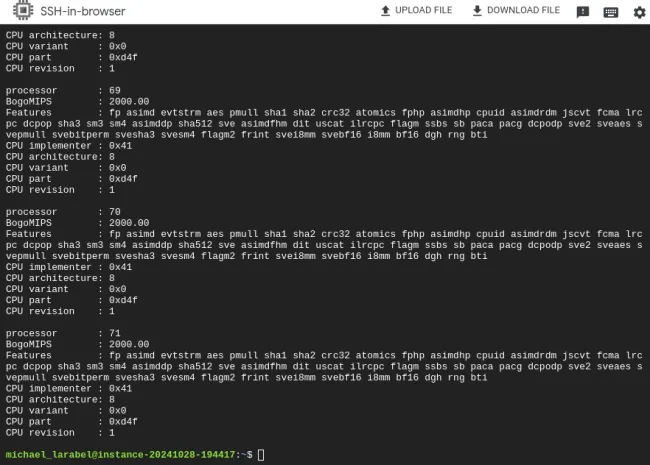This screenshot has width=650, height=465.
Task: Click the download arrow icon
Action: click(x=477, y=11)
